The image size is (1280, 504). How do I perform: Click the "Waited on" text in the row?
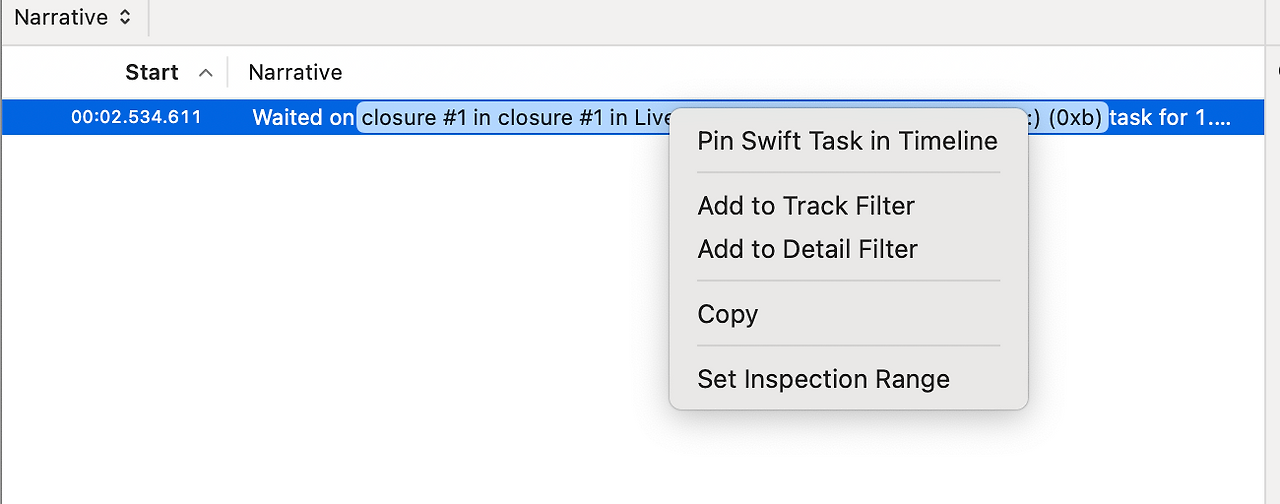click(x=303, y=117)
